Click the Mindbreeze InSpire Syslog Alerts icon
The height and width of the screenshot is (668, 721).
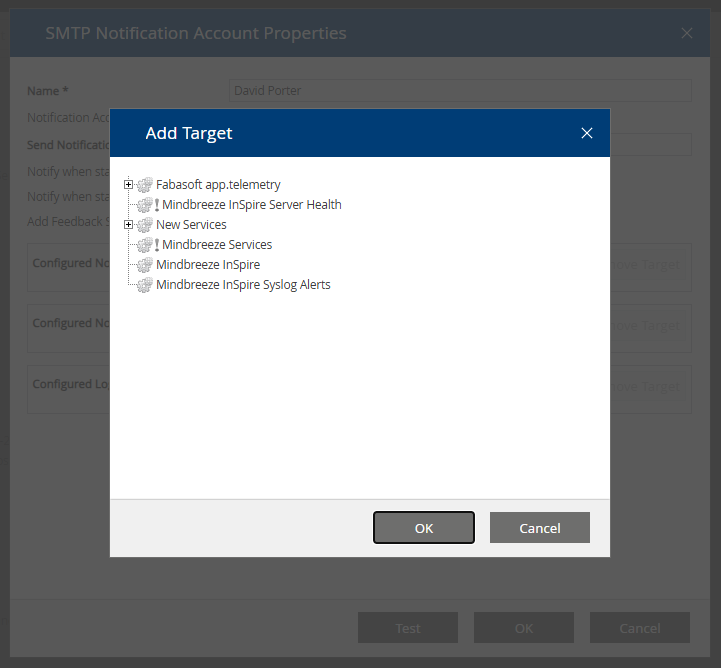point(145,285)
